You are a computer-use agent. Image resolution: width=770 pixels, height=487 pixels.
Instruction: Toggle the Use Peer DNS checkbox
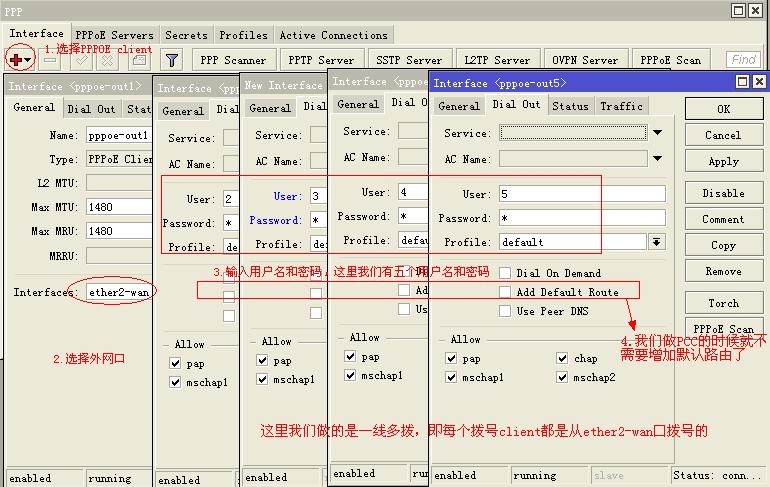click(x=505, y=311)
